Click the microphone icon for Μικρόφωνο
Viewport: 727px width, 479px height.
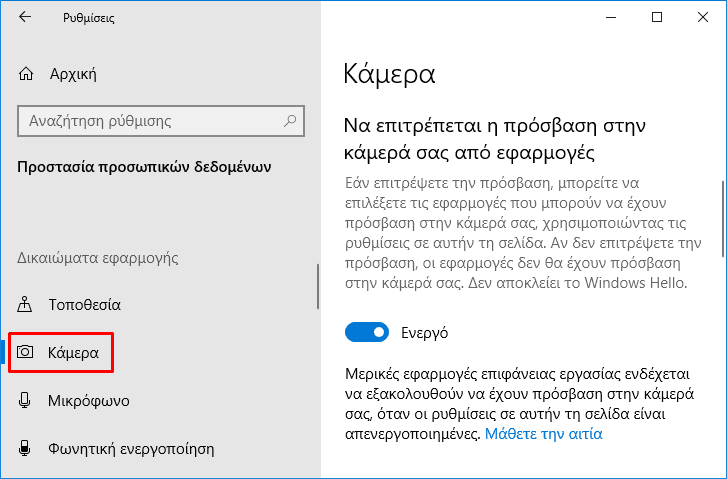click(x=25, y=400)
